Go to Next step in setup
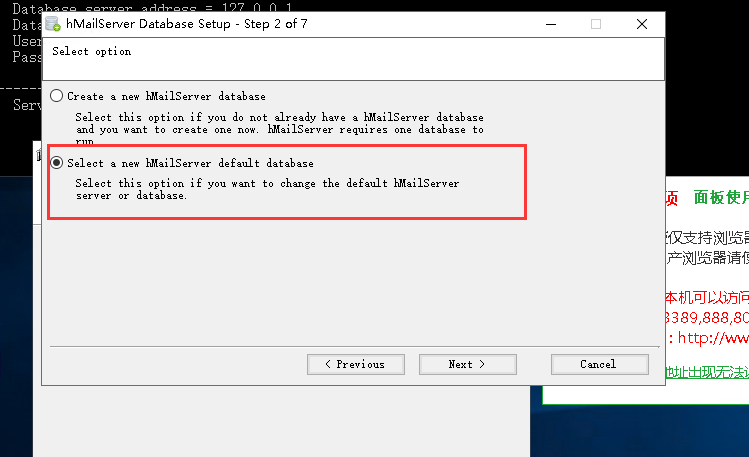The width and height of the screenshot is (749, 457). click(468, 364)
